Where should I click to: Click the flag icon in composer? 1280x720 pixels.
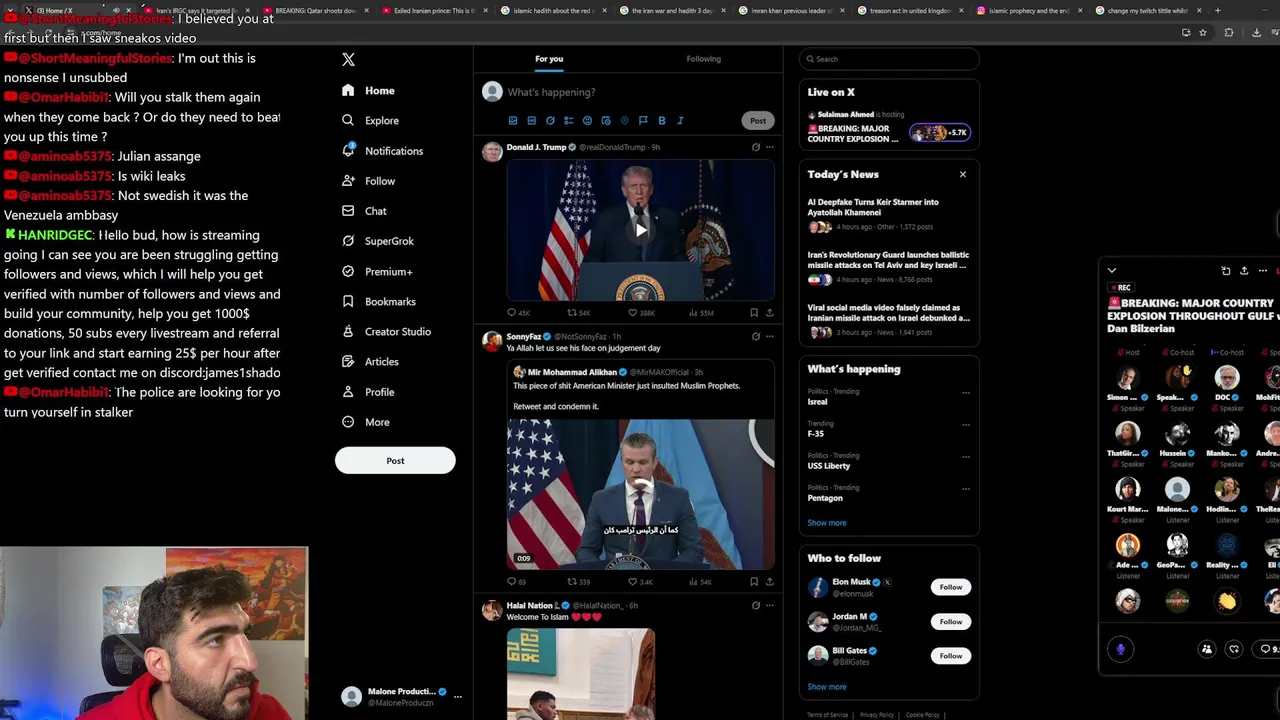coord(643,121)
